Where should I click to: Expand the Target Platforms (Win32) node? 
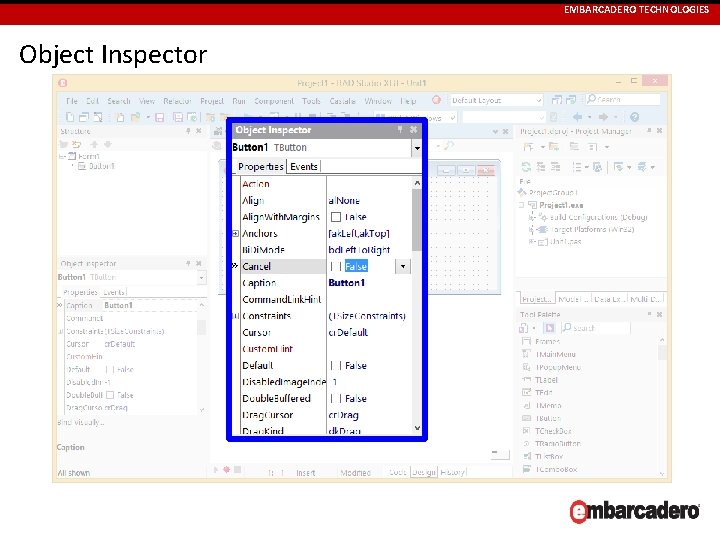pos(531,229)
